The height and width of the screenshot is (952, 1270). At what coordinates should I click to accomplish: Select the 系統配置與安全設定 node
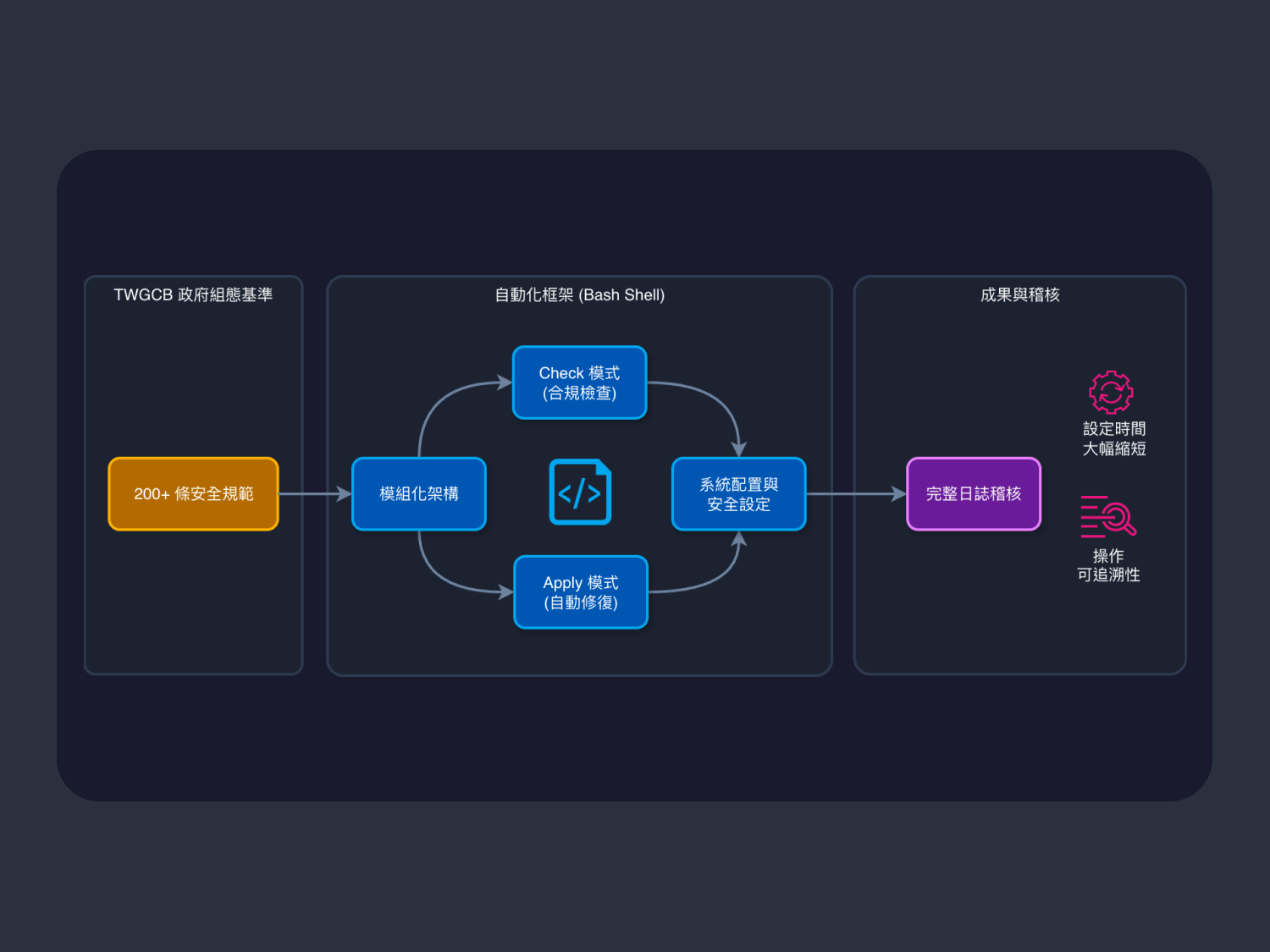click(x=738, y=494)
